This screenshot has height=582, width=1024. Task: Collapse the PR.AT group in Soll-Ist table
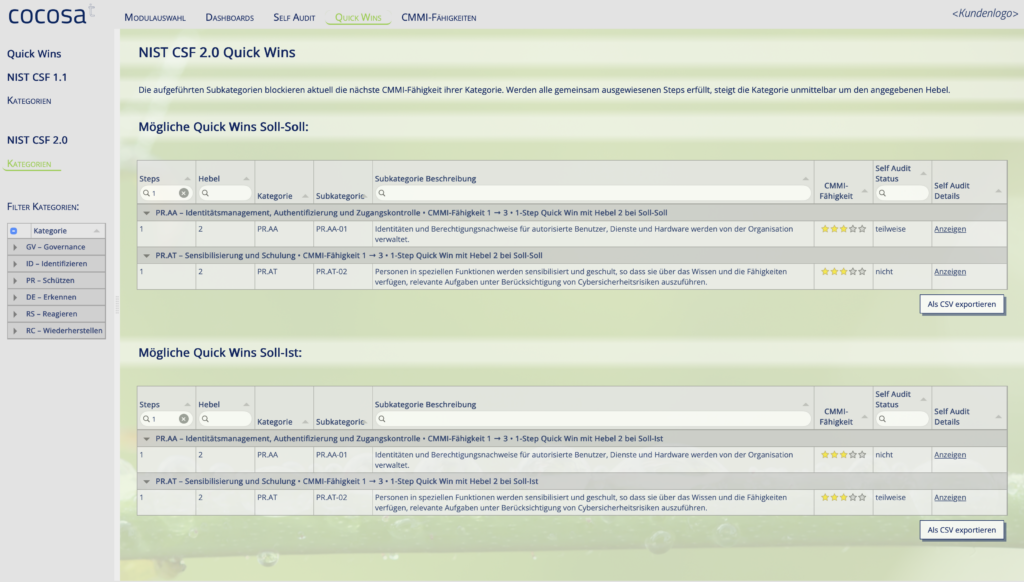(146, 481)
